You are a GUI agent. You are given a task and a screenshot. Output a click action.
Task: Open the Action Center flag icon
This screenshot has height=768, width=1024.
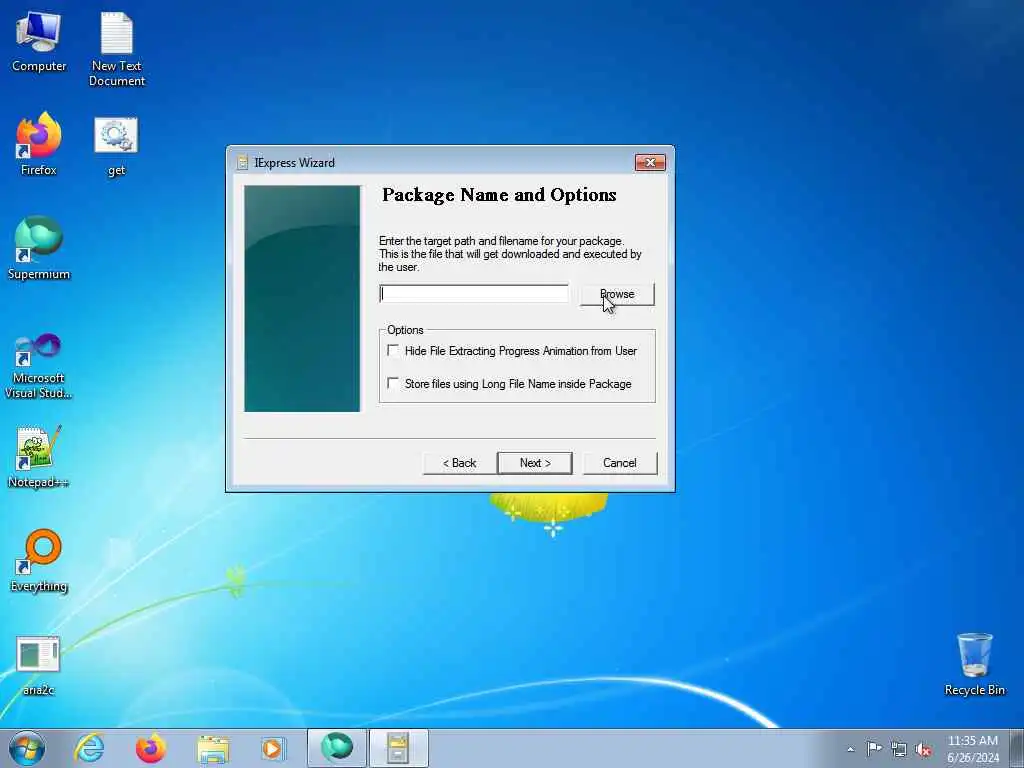pyautogui.click(x=874, y=748)
